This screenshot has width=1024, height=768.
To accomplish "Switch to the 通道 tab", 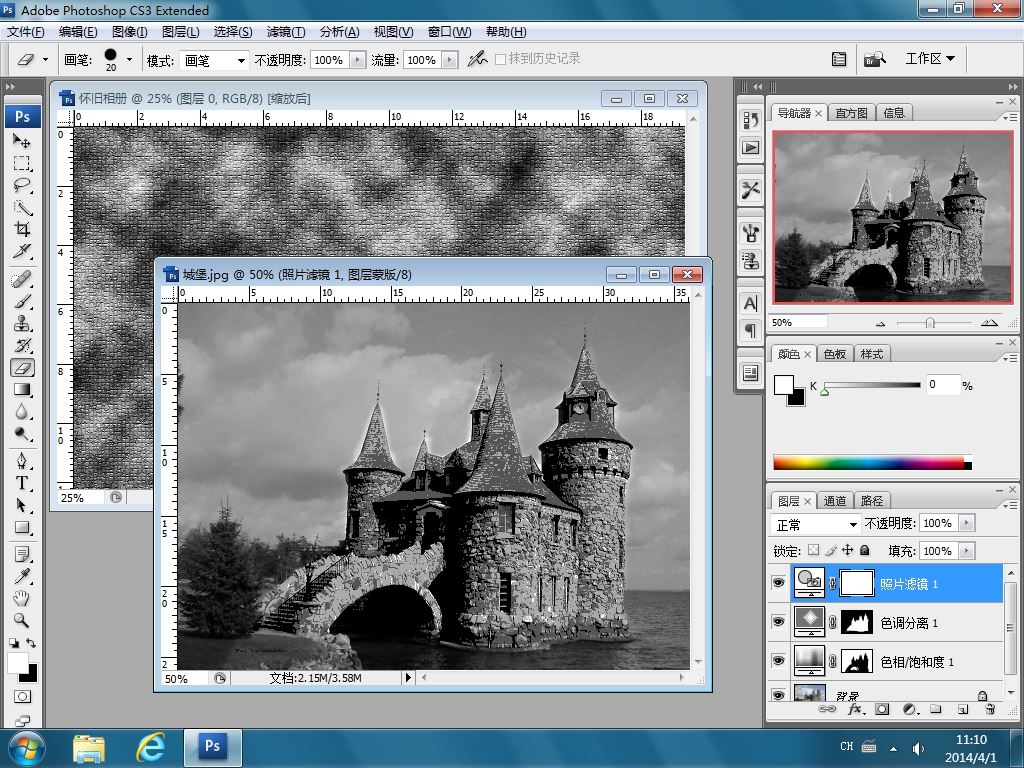I will [x=835, y=501].
